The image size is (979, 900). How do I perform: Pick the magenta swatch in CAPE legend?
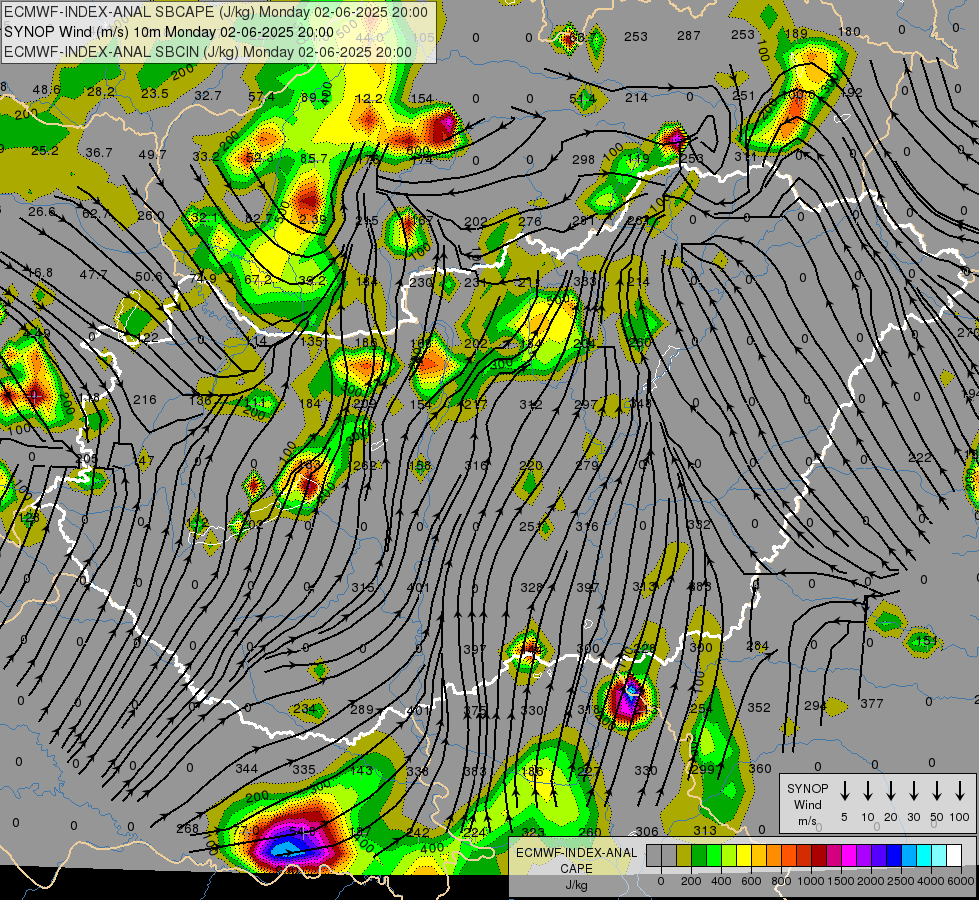[x=849, y=856]
